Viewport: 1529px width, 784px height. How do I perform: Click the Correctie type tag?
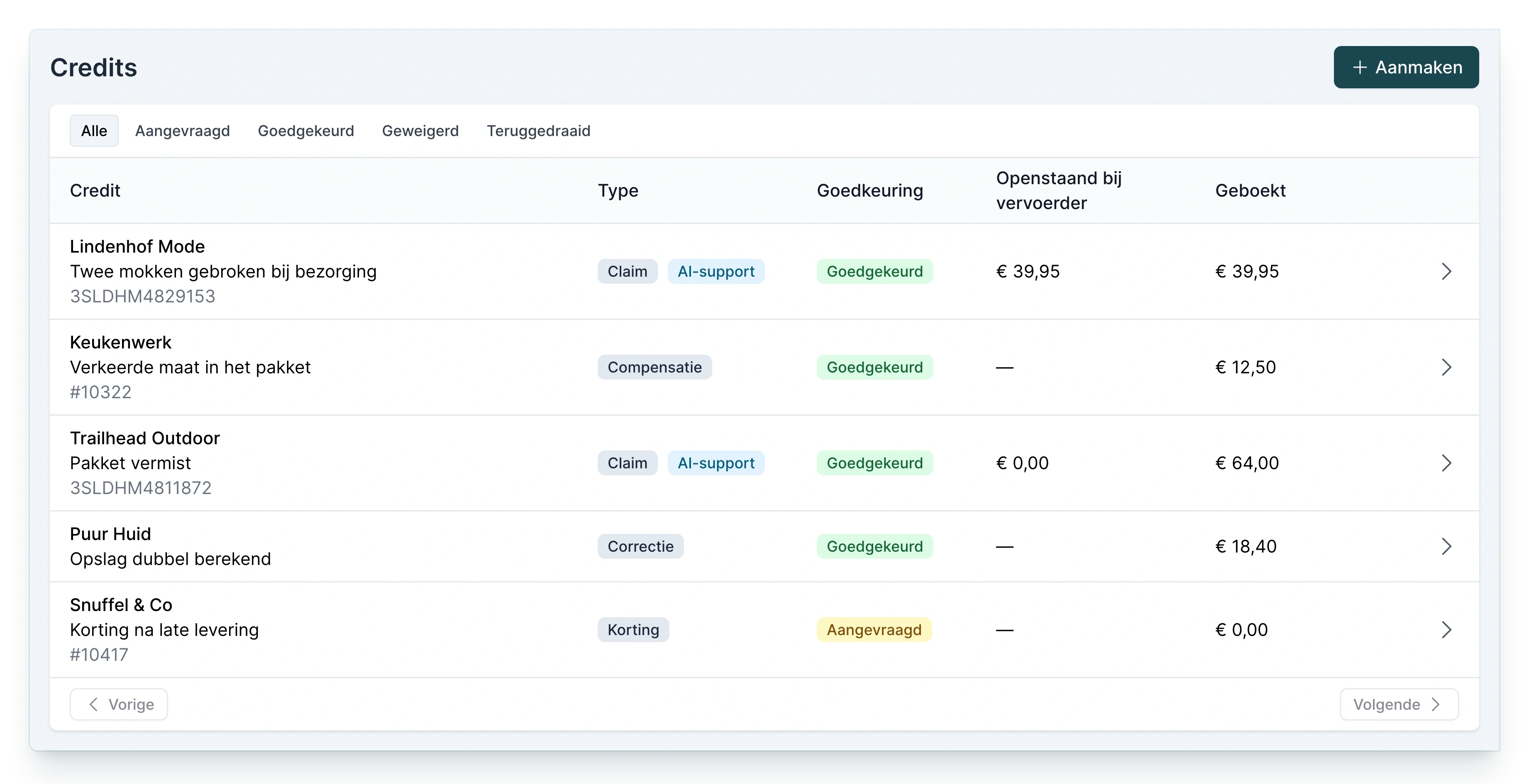pyautogui.click(x=640, y=546)
